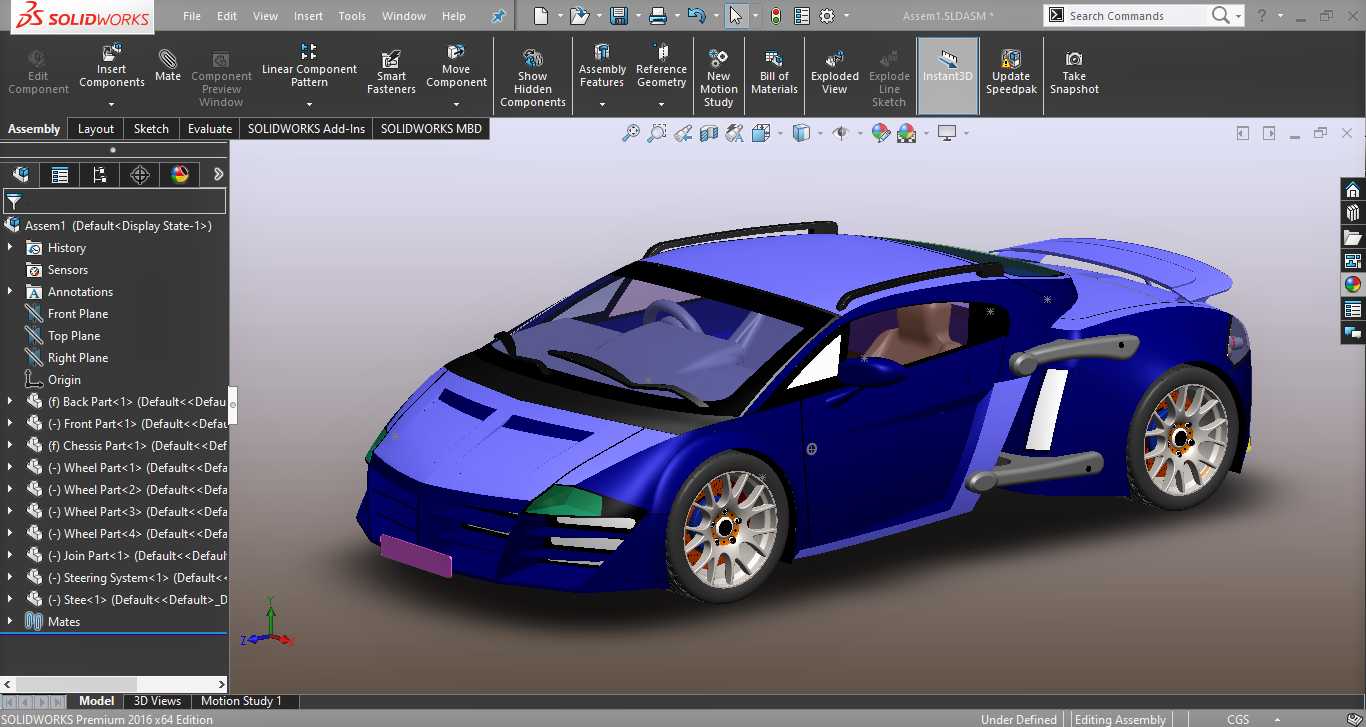The image size is (1366, 727).
Task: Click the Motion Study 1 tab
Action: [242, 701]
